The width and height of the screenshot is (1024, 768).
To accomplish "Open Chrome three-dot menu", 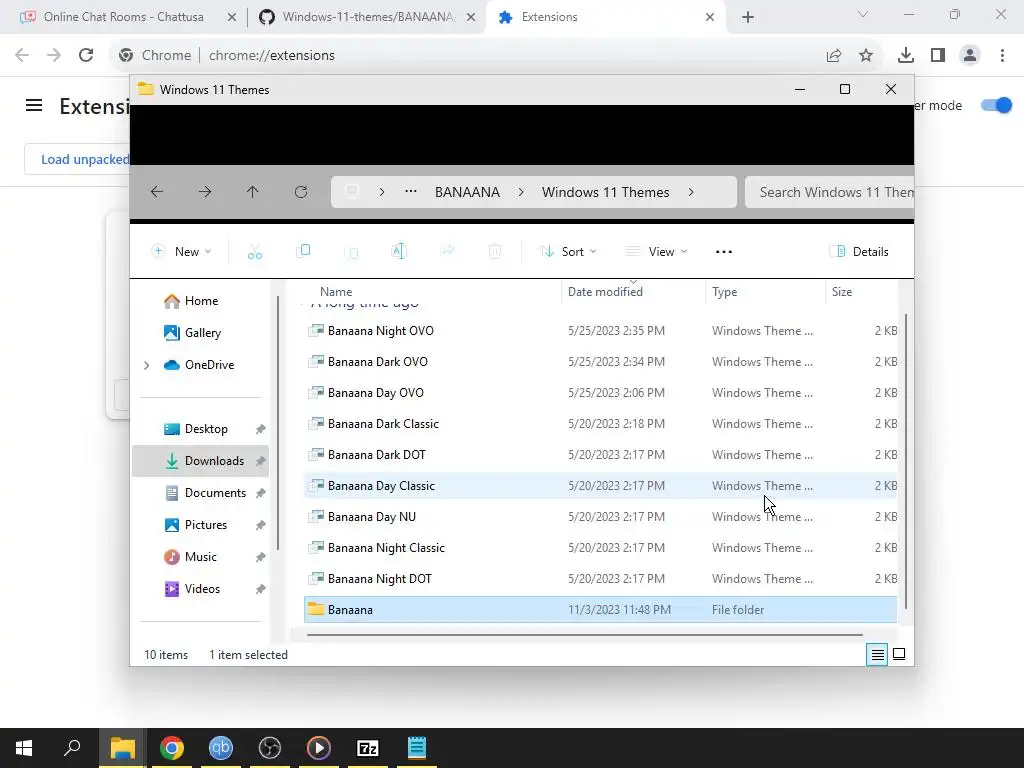I will [1002, 56].
